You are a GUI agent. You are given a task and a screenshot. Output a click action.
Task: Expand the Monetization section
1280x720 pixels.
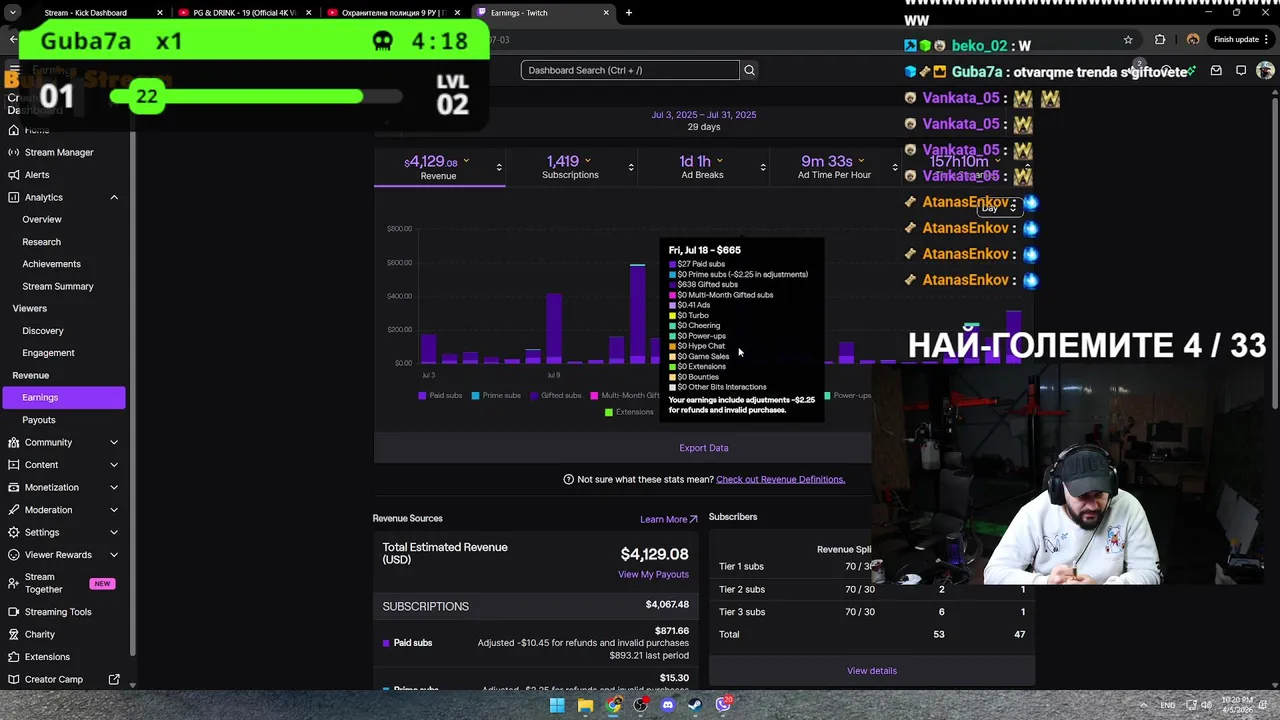tap(114, 487)
